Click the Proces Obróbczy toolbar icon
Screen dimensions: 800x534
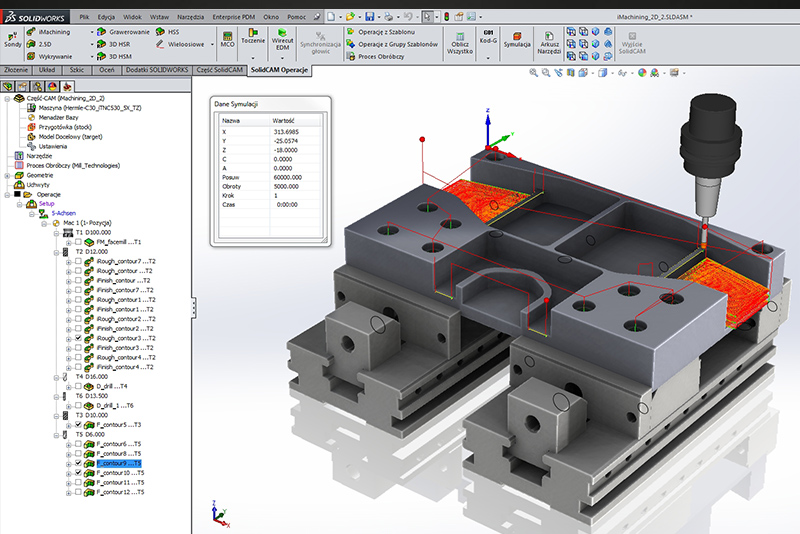(351, 57)
